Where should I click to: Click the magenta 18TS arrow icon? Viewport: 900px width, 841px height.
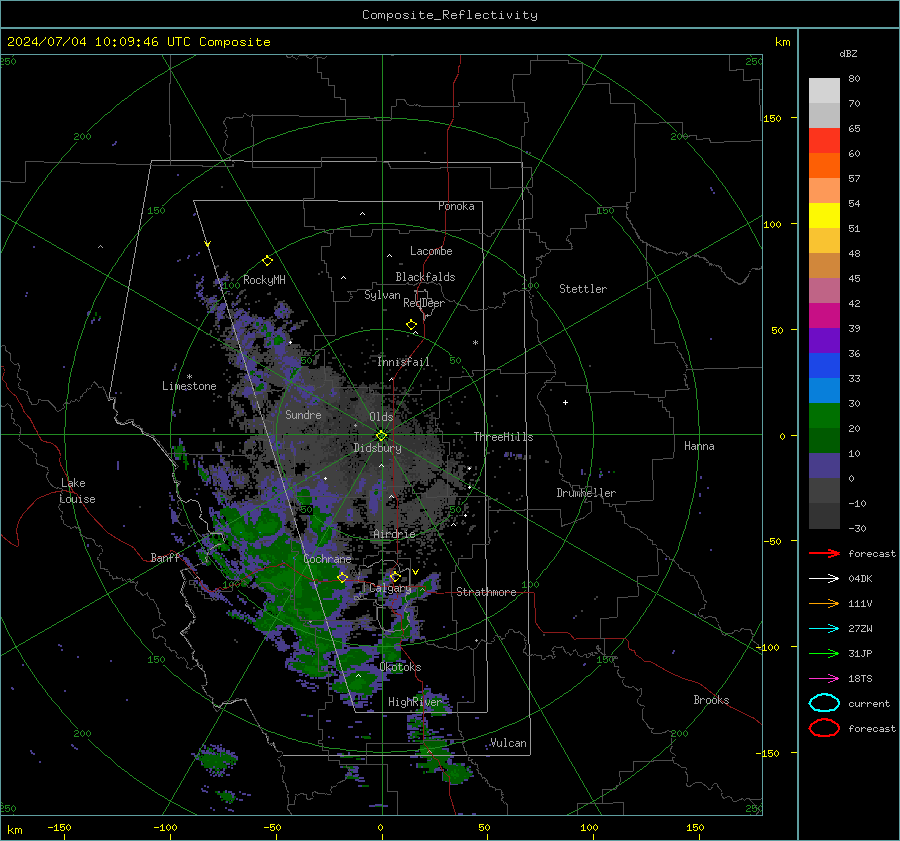(x=824, y=679)
